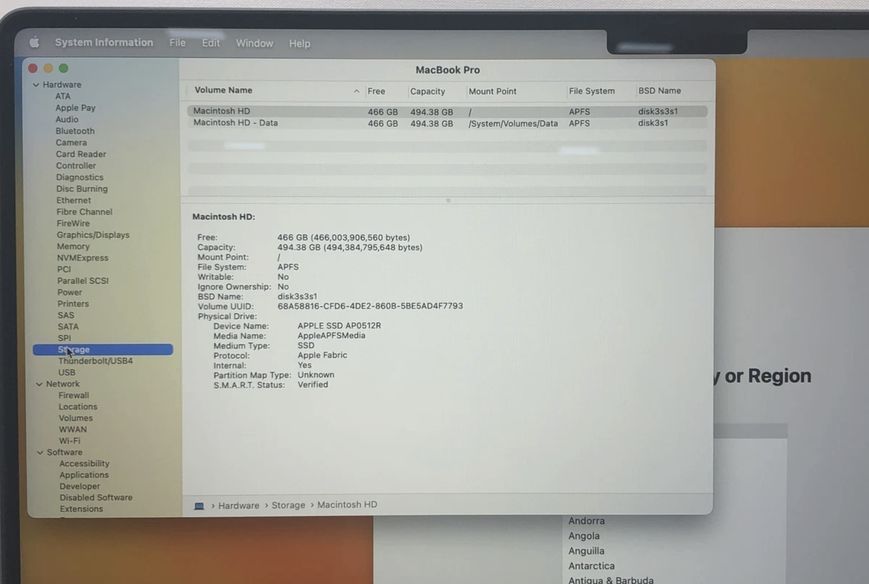The height and width of the screenshot is (584, 869).
Task: Select Memory in the sidebar
Action: pos(73,247)
